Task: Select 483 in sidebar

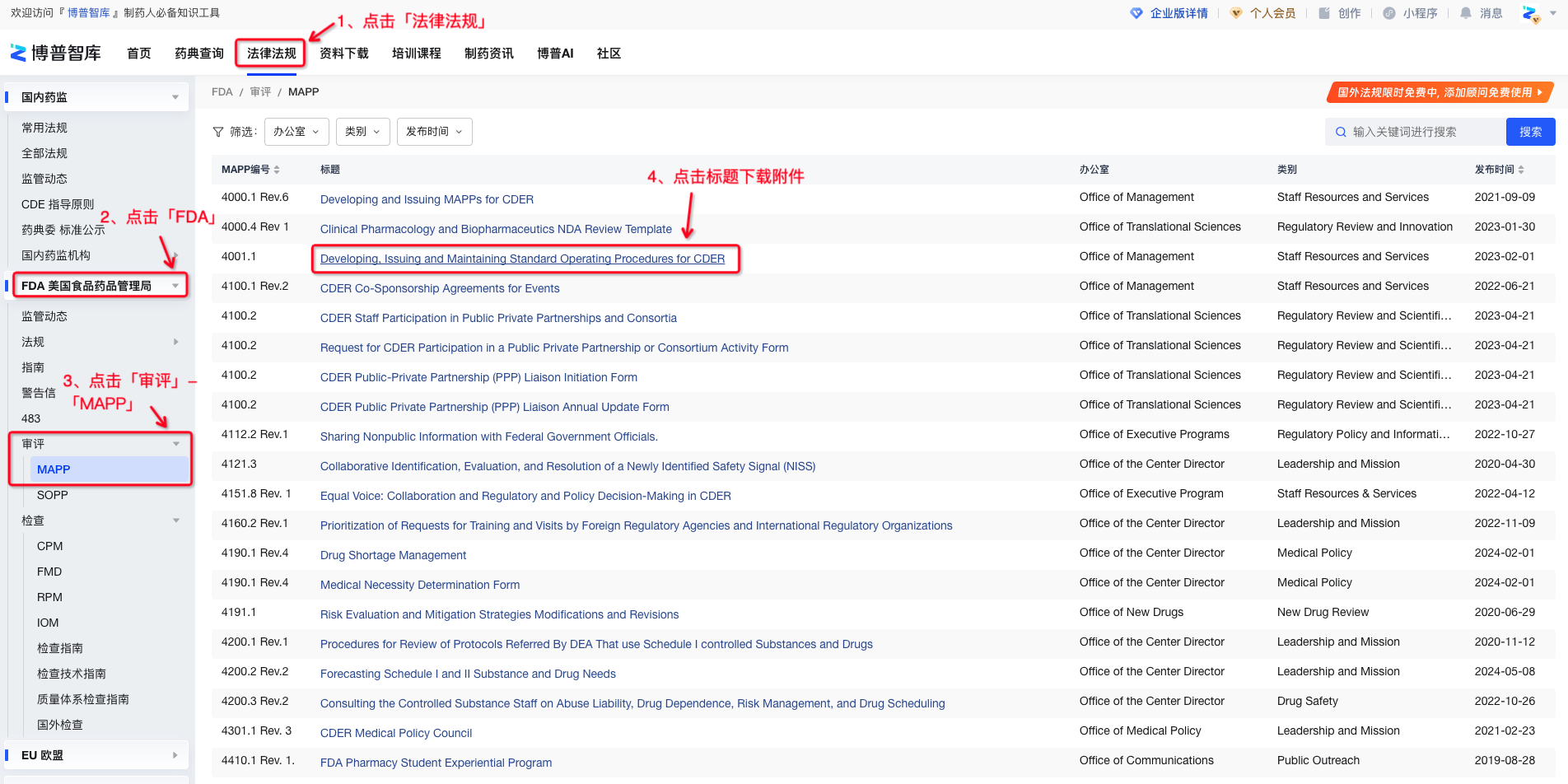Action: pos(31,418)
